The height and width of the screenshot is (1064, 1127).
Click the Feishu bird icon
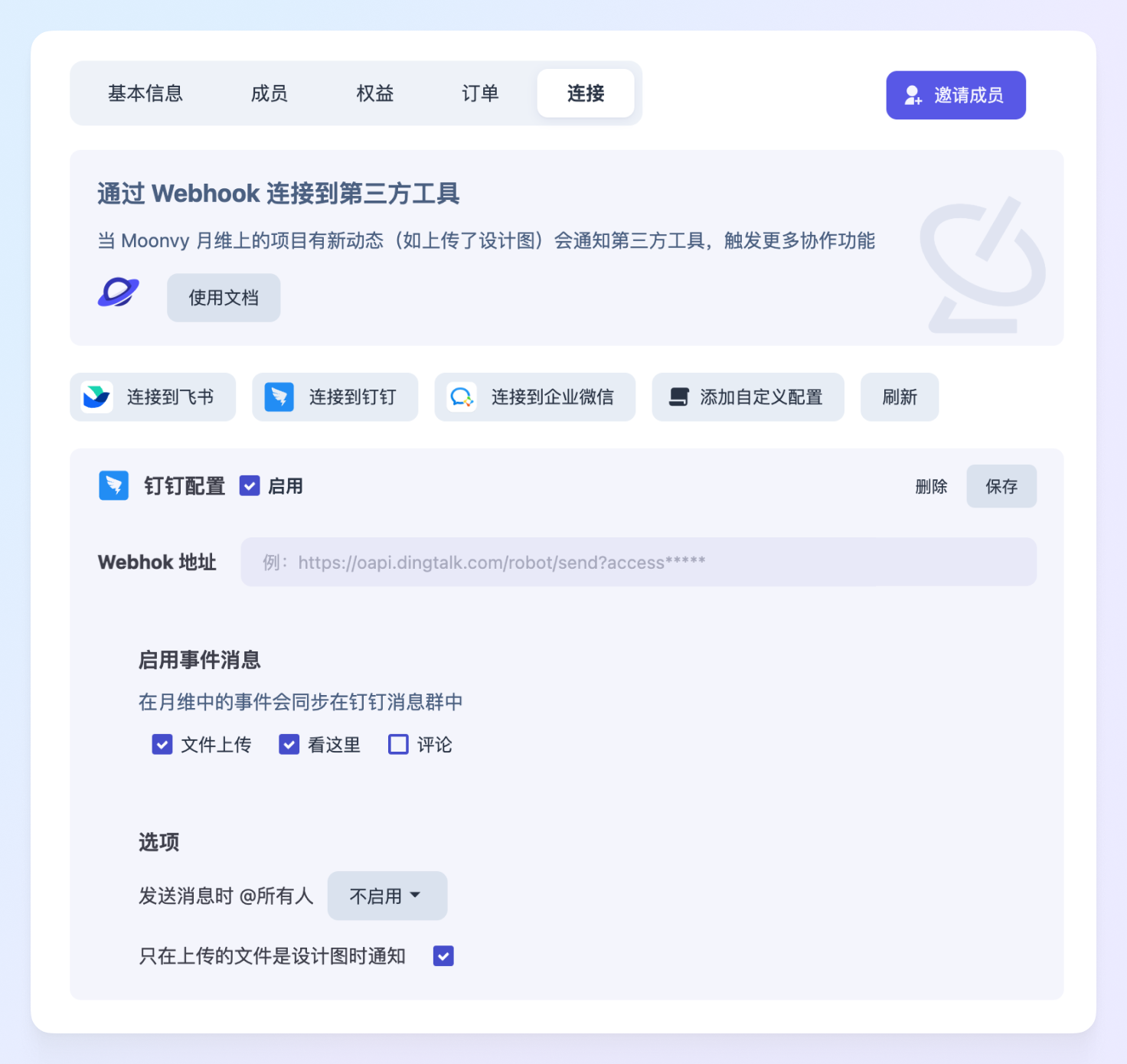[x=96, y=397]
